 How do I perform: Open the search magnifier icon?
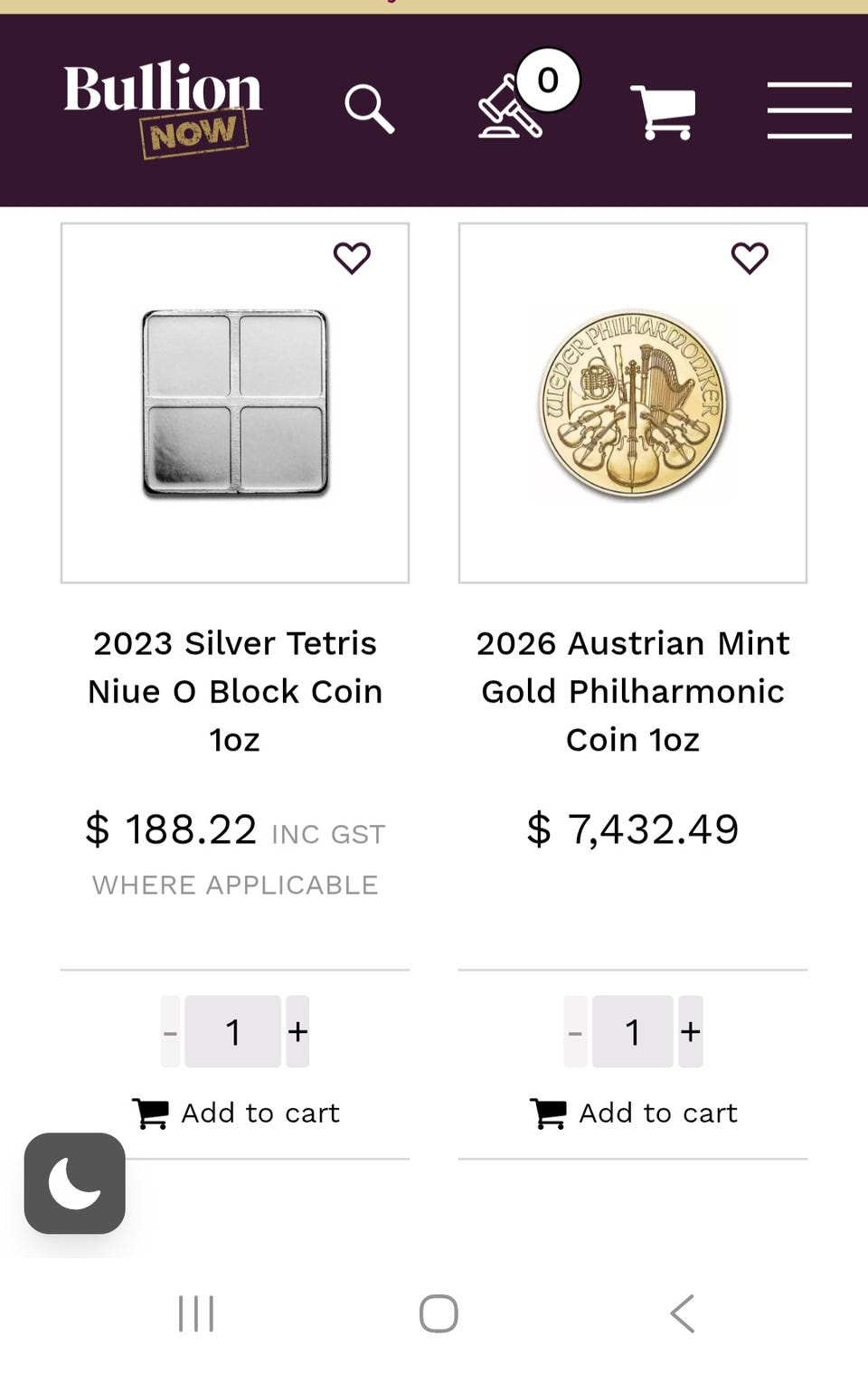point(370,109)
